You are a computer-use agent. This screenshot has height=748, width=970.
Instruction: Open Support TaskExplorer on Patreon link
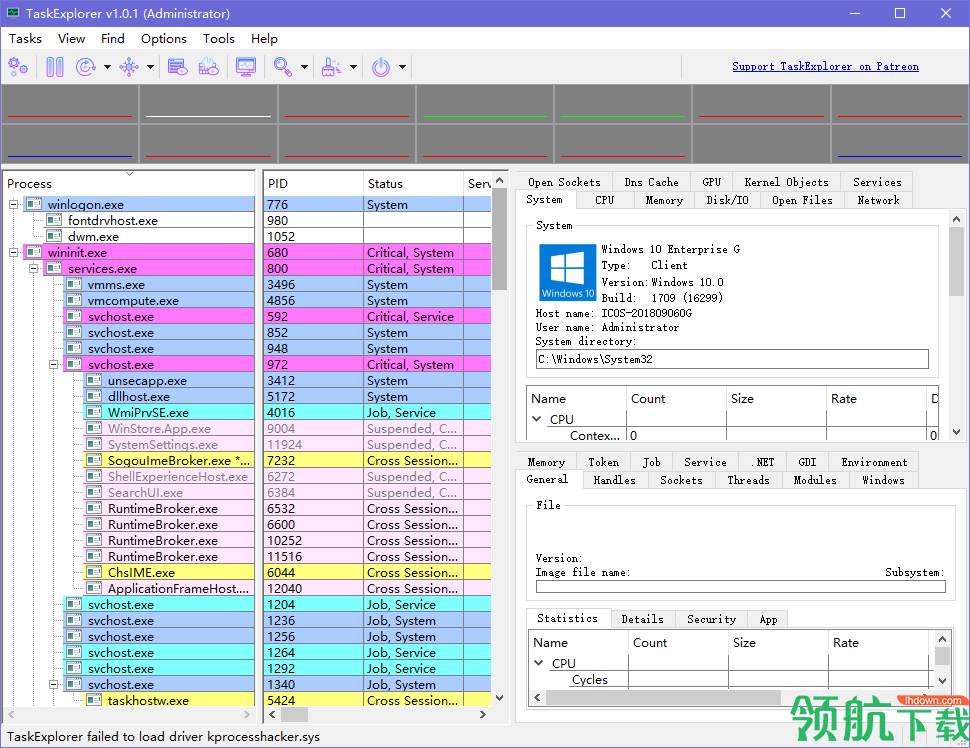coord(825,66)
